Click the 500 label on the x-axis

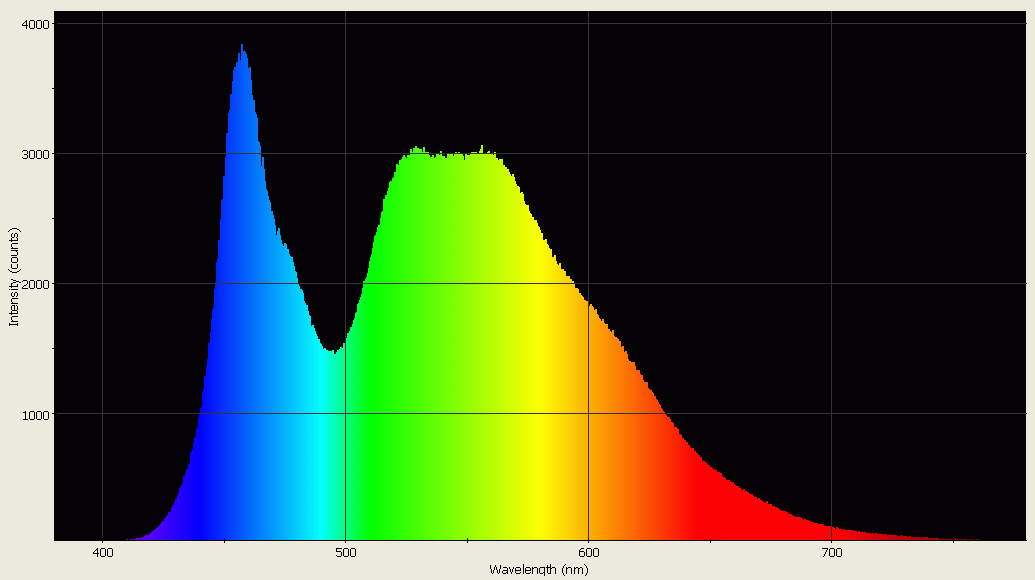[x=346, y=552]
